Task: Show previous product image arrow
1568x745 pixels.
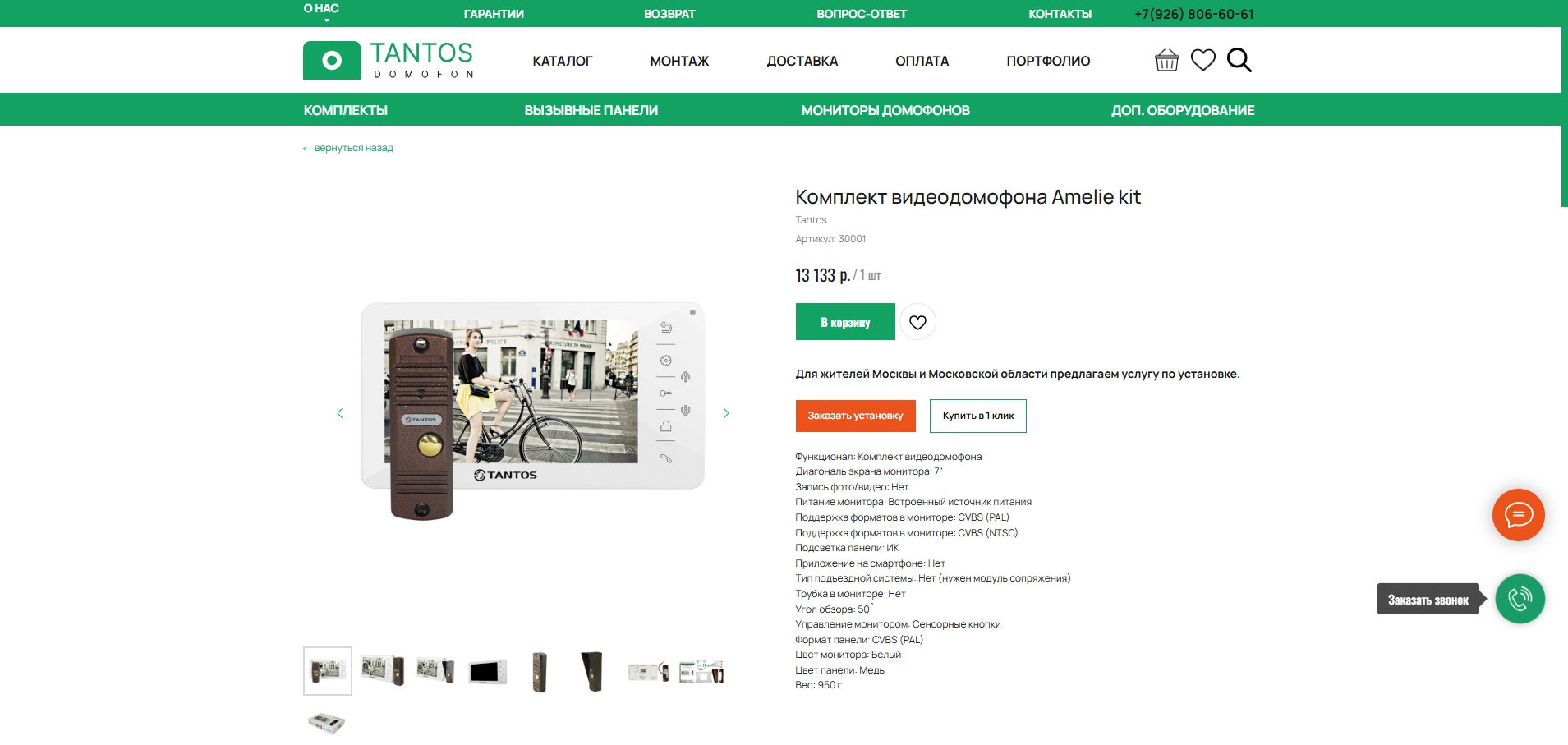Action: click(x=339, y=413)
